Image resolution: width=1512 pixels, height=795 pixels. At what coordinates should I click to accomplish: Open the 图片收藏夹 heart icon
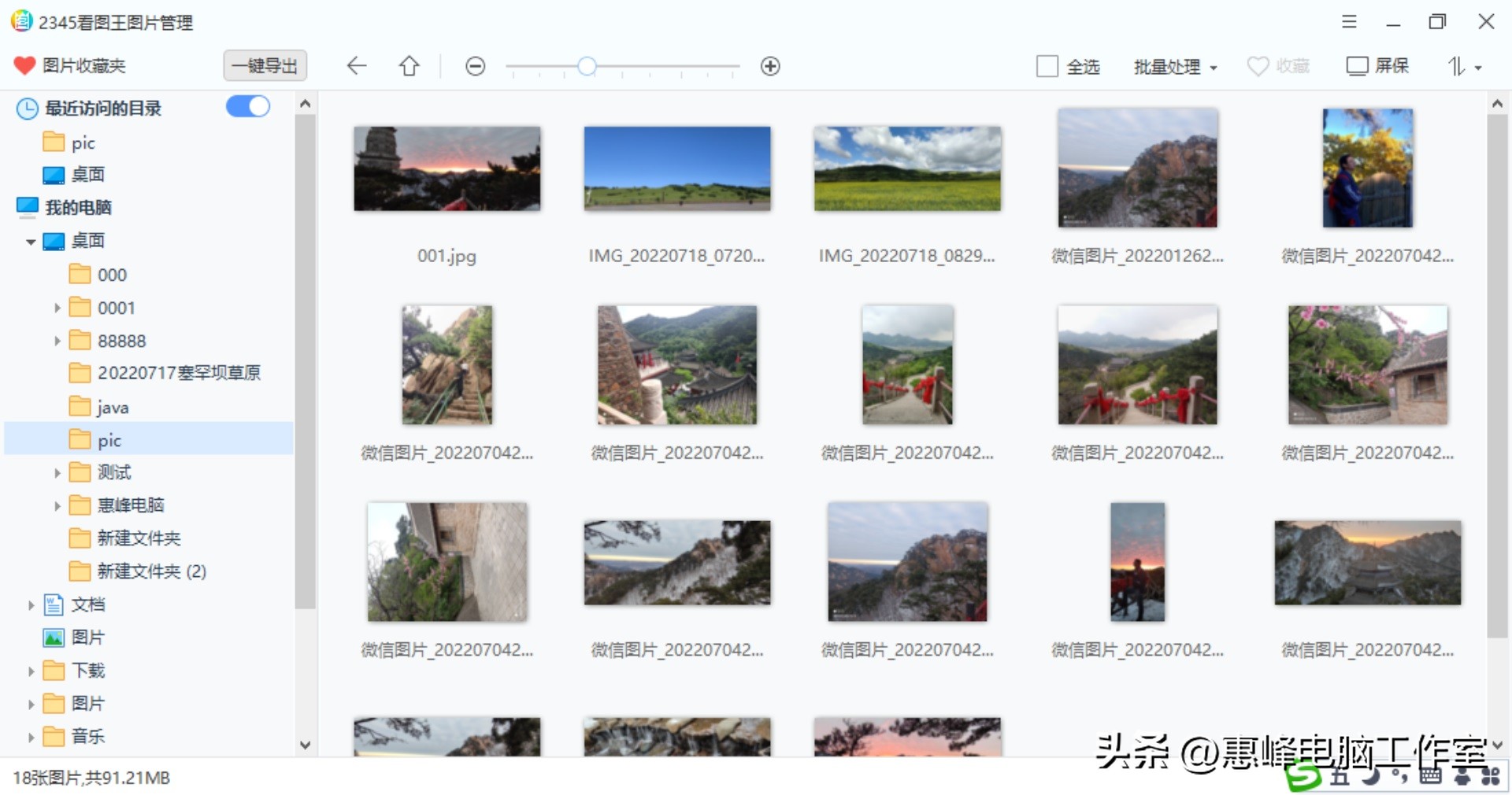pyautogui.click(x=24, y=65)
